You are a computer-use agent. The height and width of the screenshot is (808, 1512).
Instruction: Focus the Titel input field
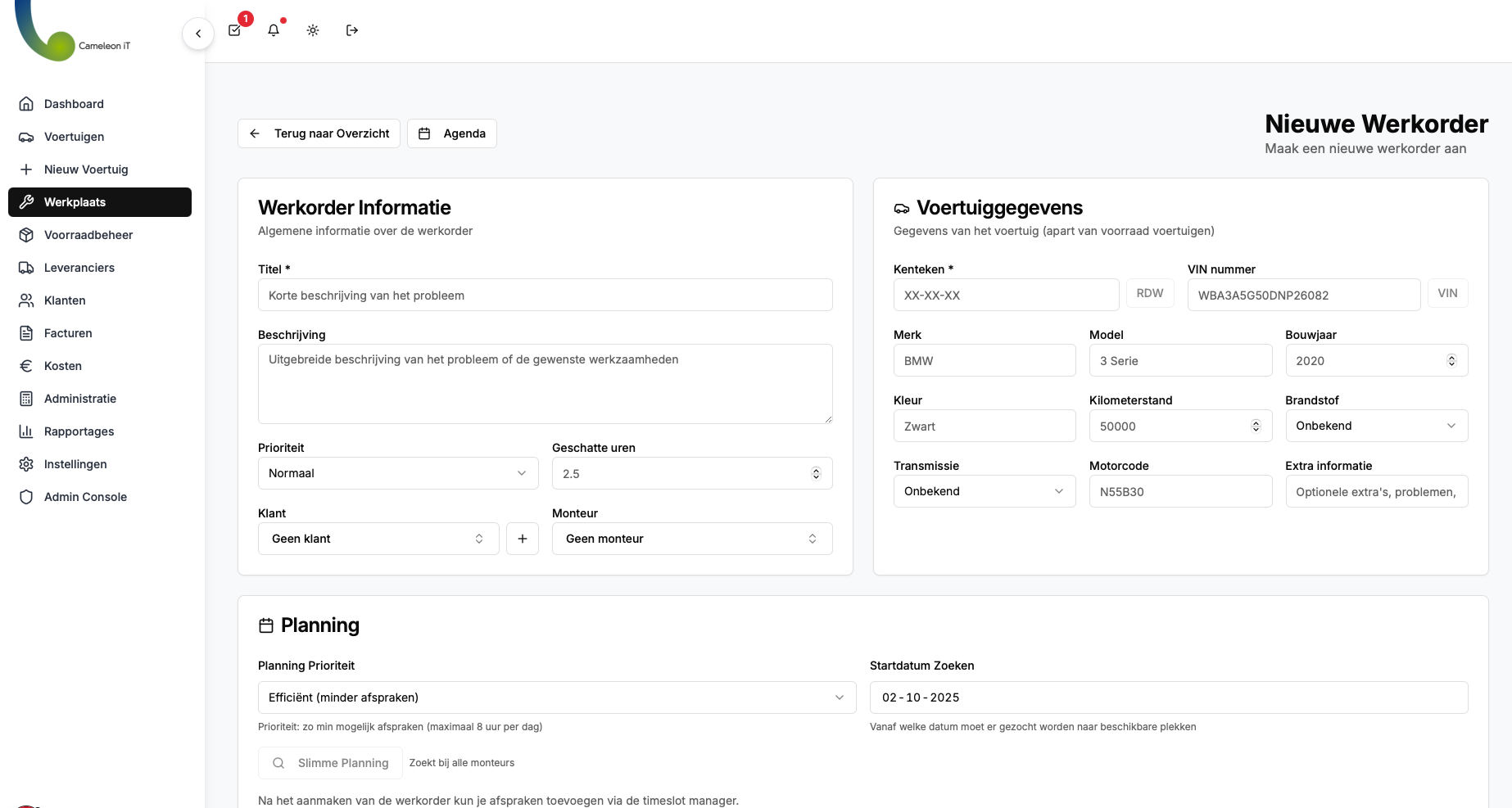(545, 296)
